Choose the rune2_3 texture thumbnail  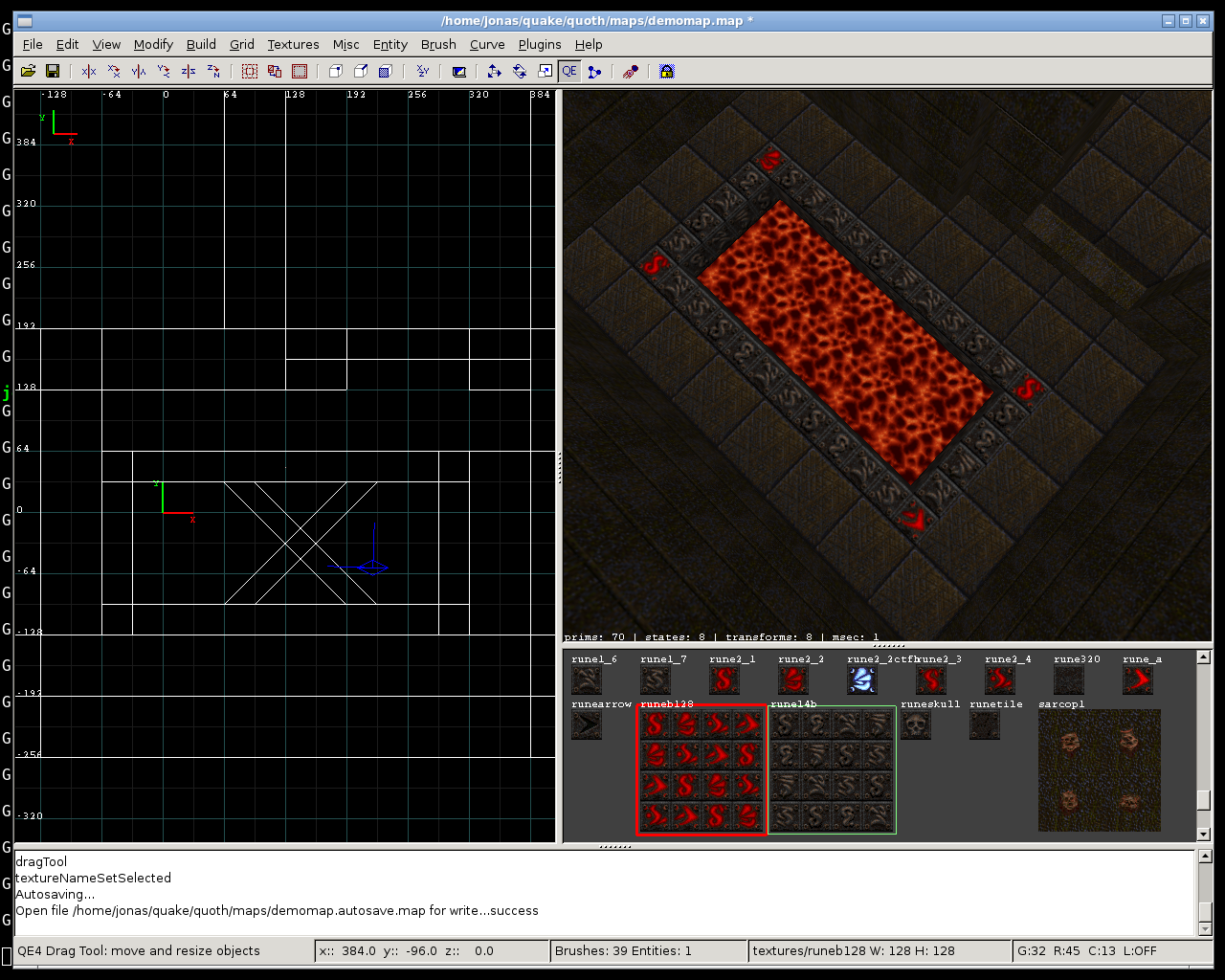[931, 680]
